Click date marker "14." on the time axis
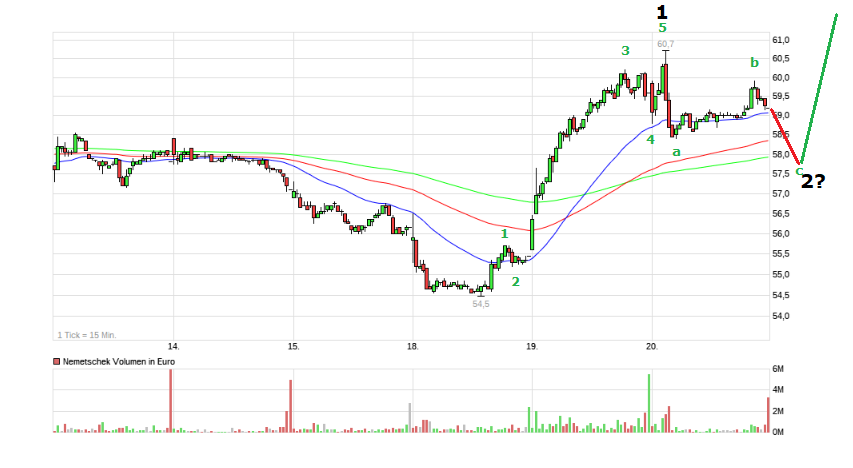 [x=172, y=347]
